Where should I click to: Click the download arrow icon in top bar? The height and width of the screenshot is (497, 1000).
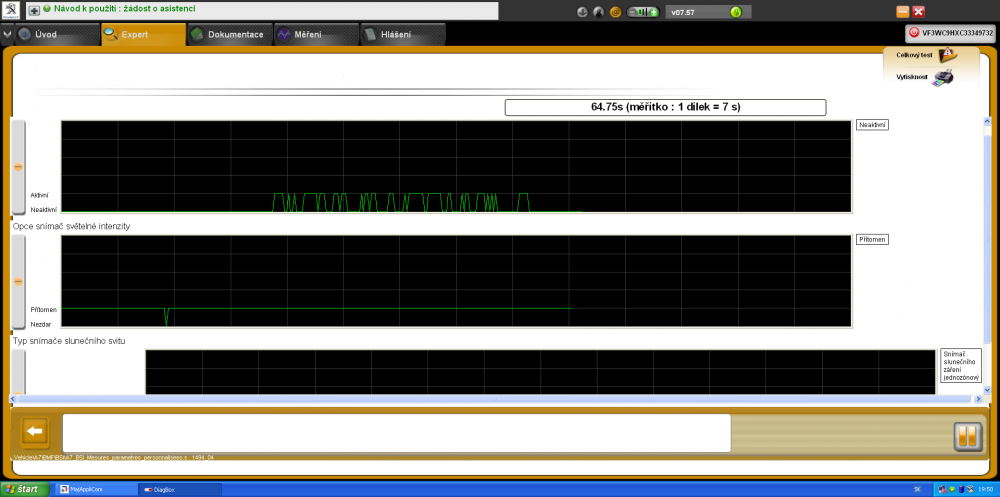click(582, 11)
